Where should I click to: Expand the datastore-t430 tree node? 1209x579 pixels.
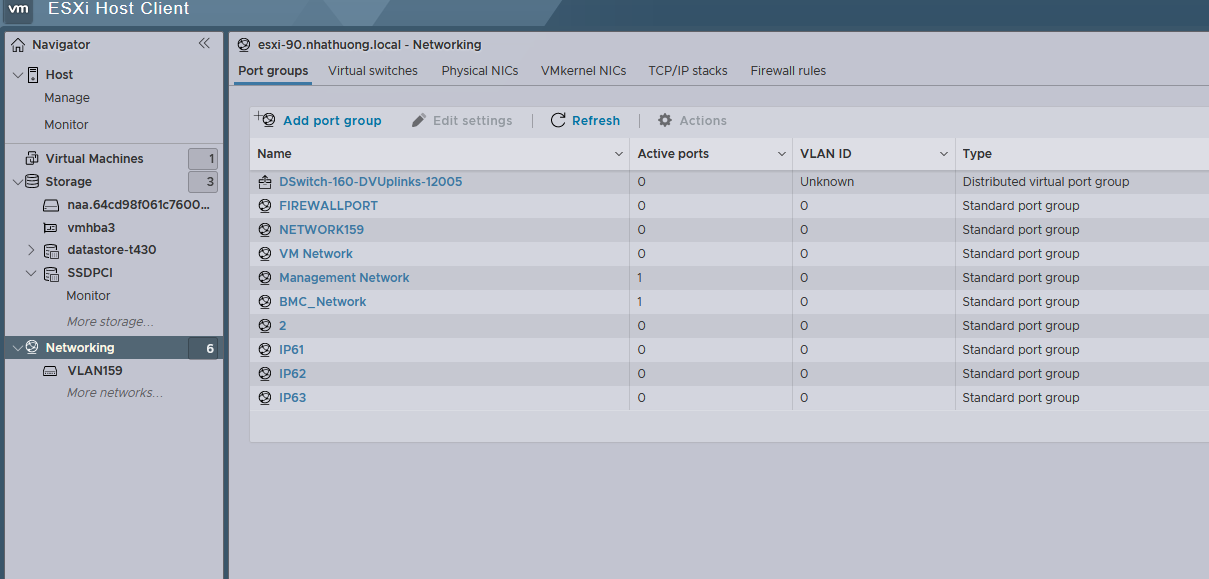coord(31,250)
